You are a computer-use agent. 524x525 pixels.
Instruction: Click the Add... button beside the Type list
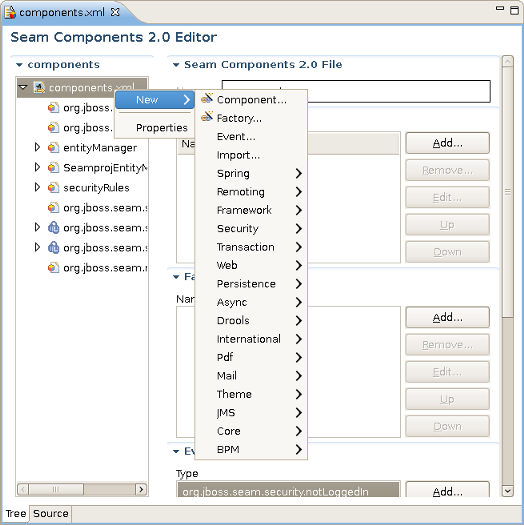point(447,490)
